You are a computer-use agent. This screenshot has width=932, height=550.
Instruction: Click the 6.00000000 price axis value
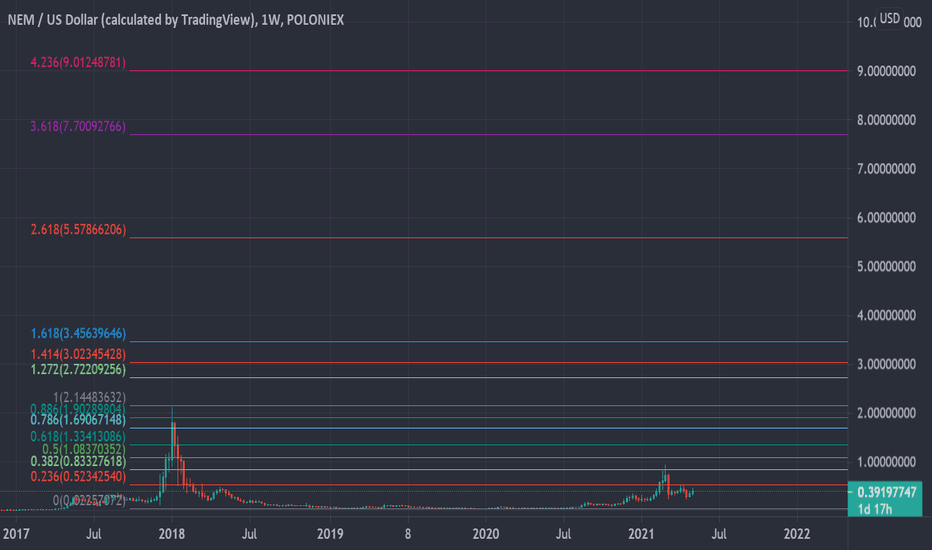886,218
